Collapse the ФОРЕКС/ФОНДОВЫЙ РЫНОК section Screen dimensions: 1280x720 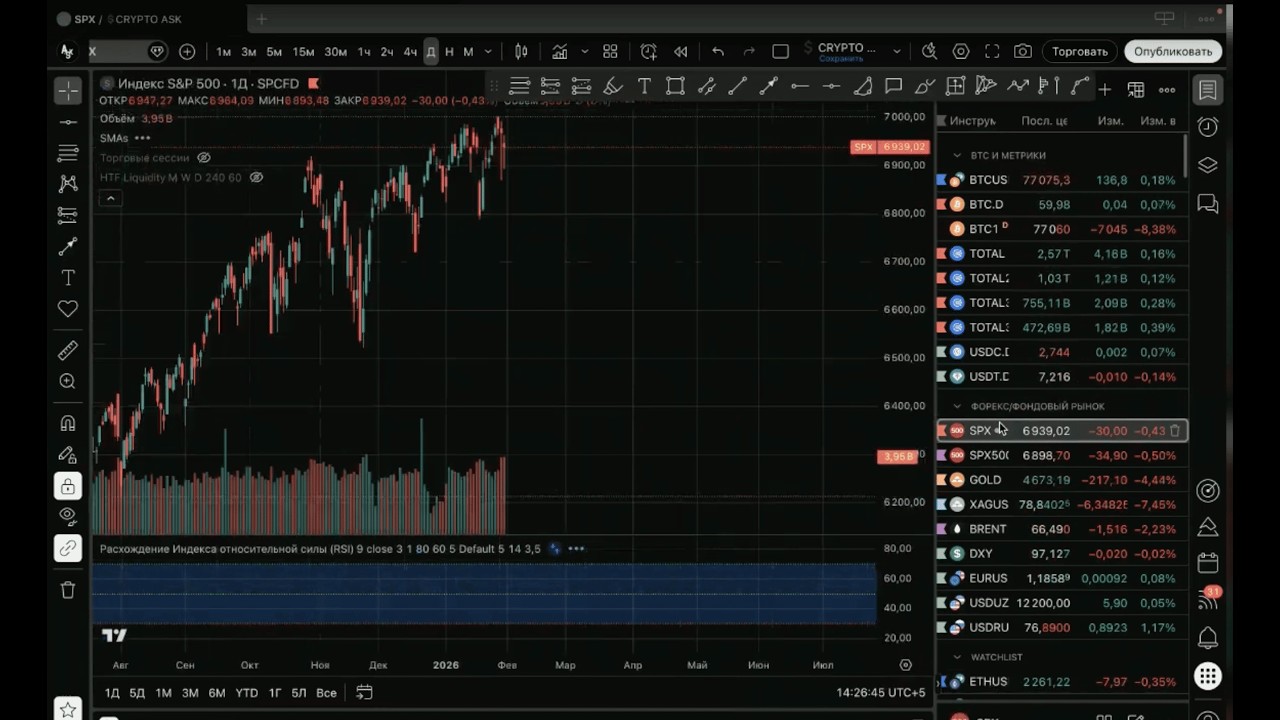click(957, 407)
